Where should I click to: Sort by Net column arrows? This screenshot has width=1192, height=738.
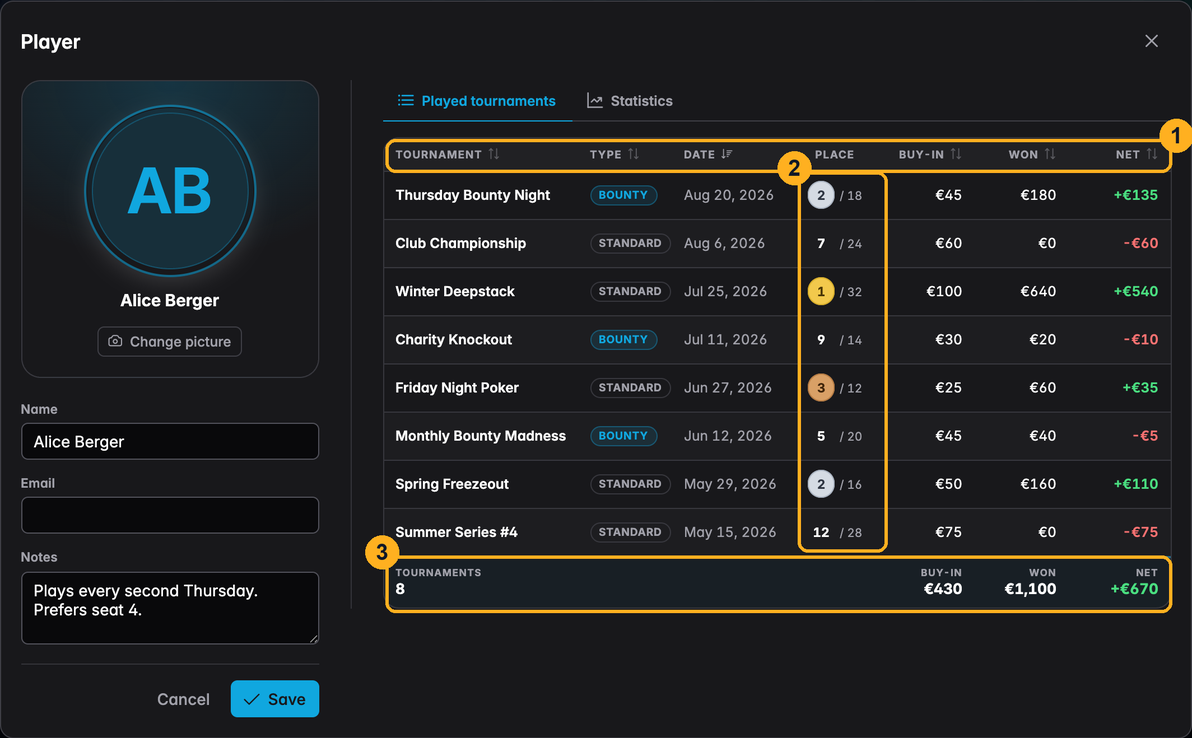pyautogui.click(x=1152, y=154)
